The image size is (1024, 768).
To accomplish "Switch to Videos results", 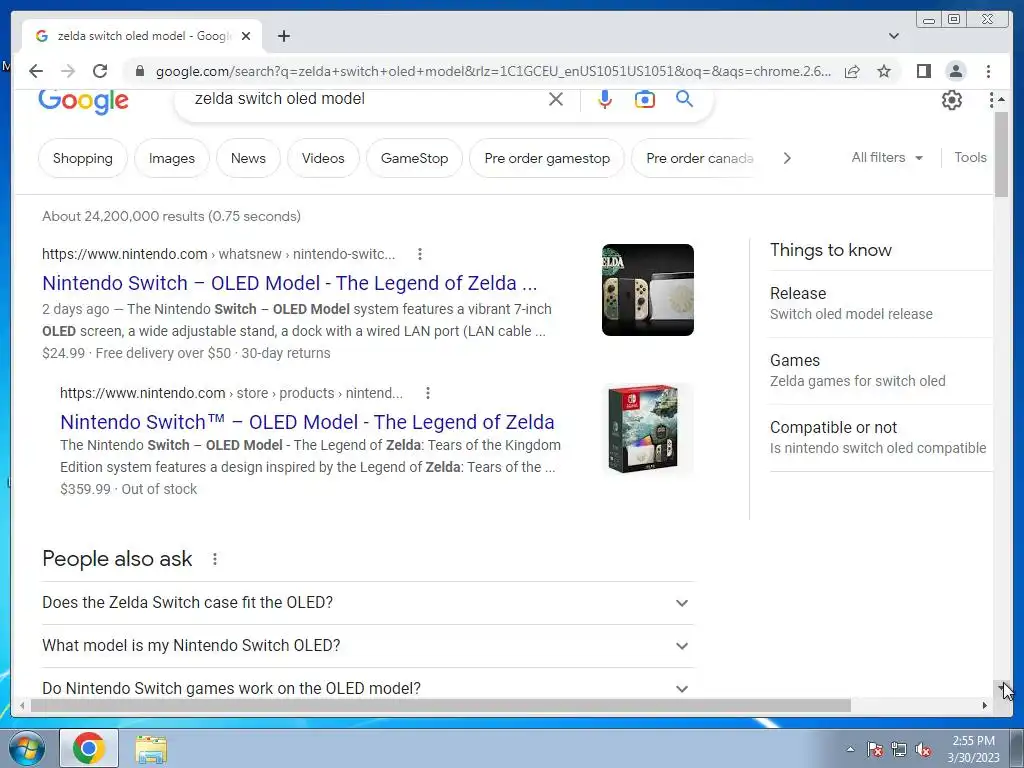I will point(323,158).
